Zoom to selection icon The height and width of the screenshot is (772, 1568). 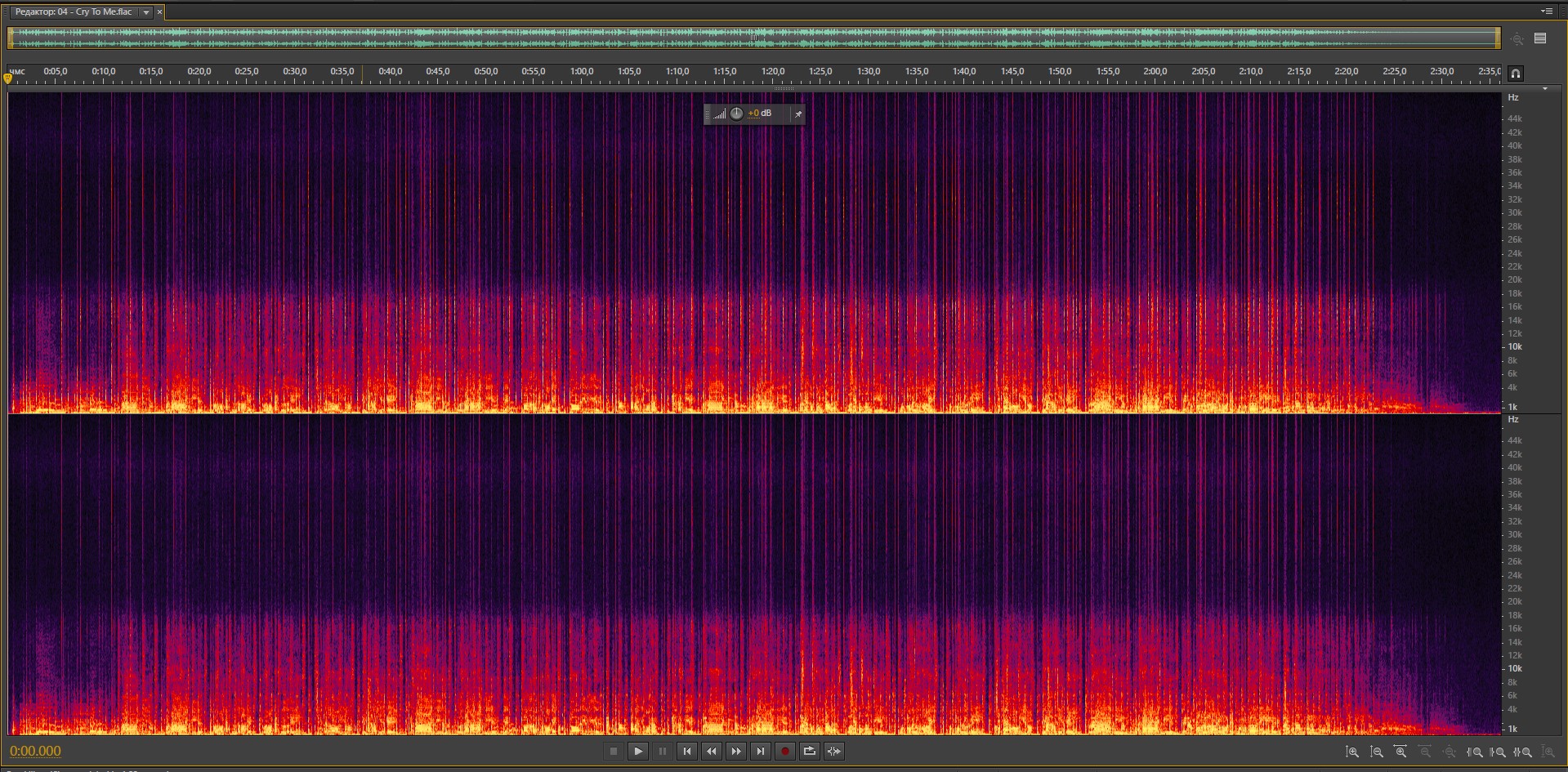coord(1523,752)
